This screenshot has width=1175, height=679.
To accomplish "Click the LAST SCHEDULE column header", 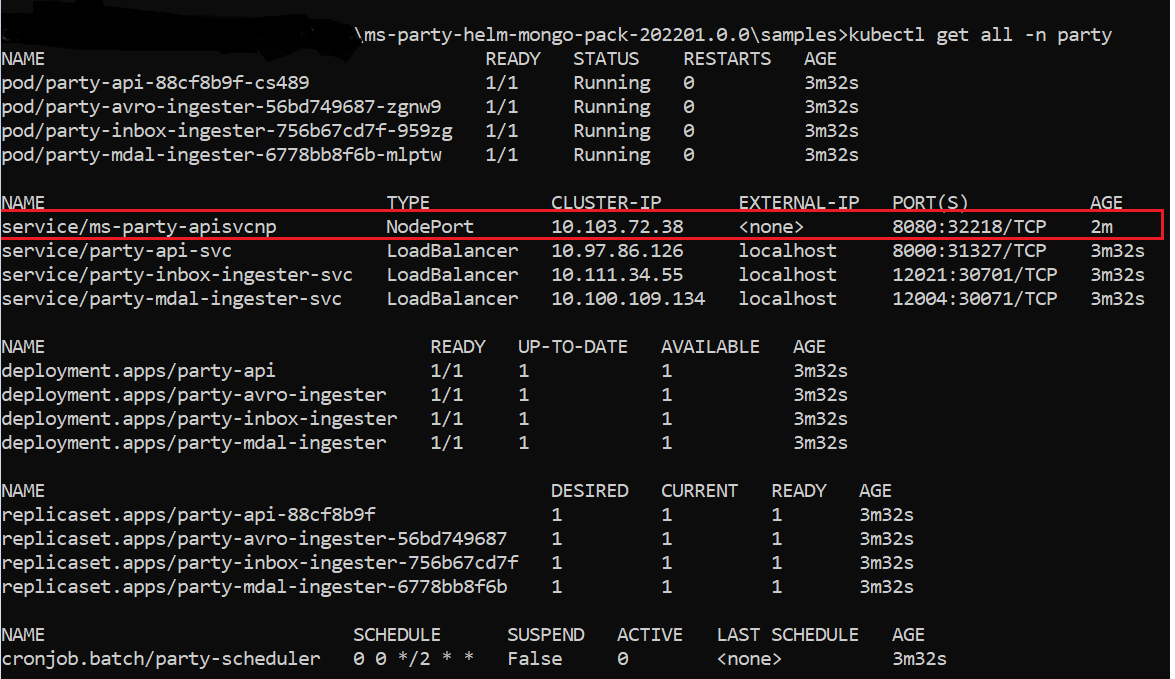I will tap(787, 635).
